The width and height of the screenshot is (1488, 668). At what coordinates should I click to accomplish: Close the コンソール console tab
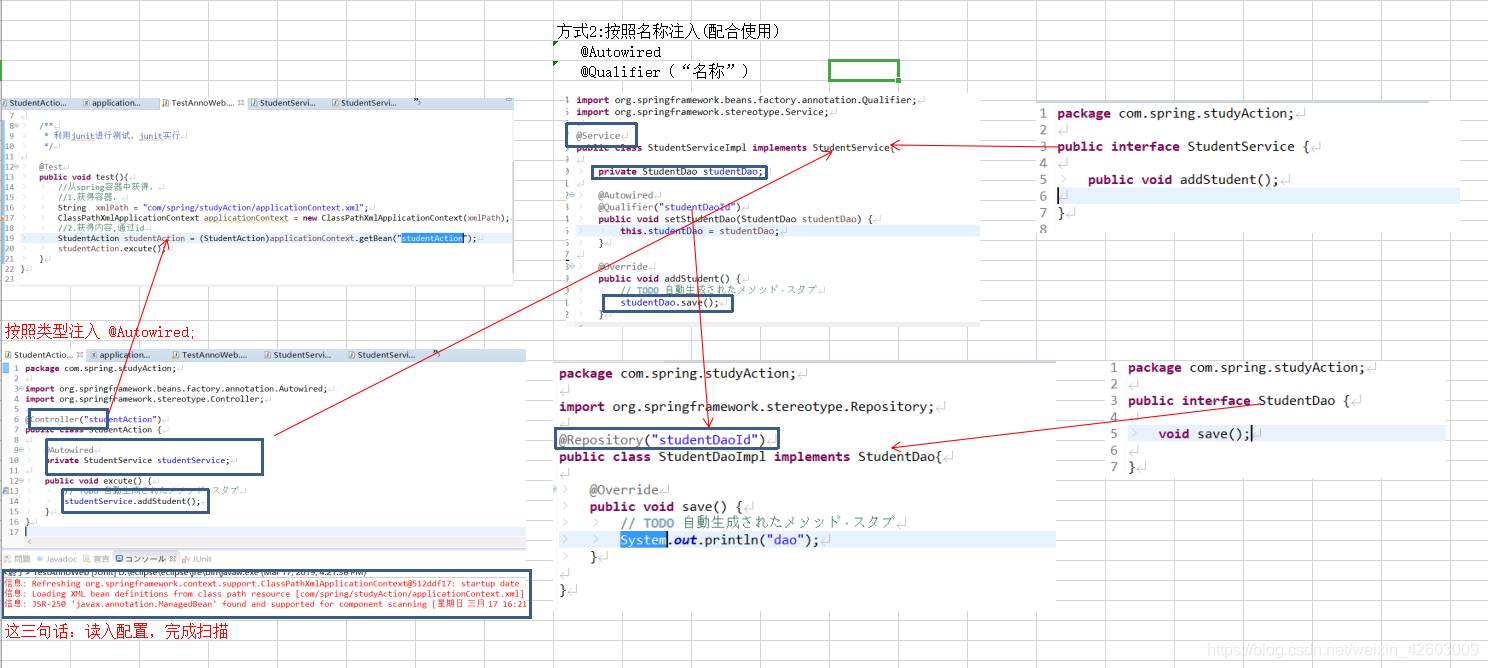click(x=173, y=559)
